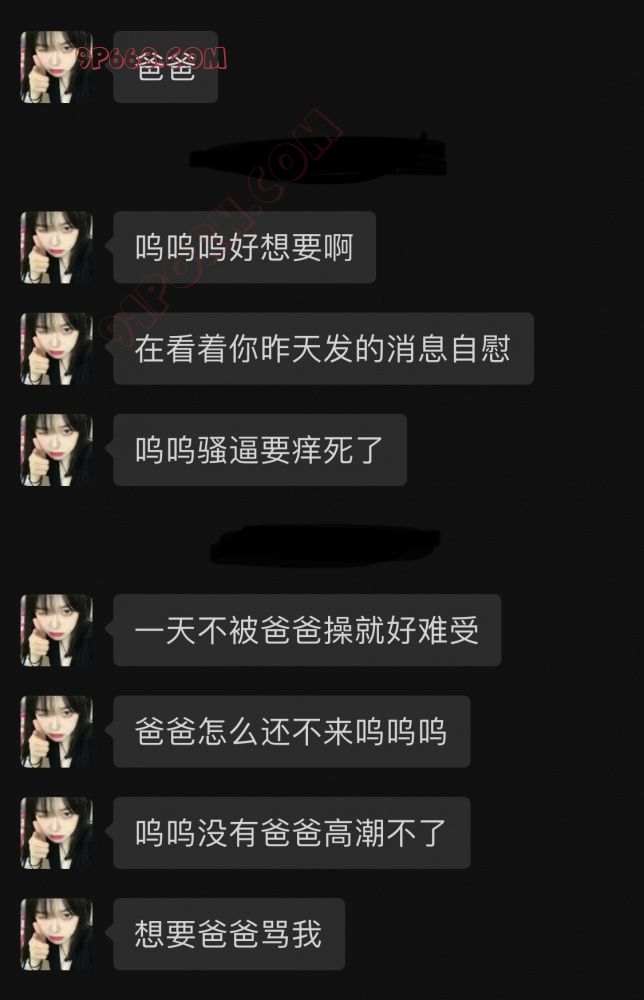Click the avatar next to 想要爸爸骂我
The width and height of the screenshot is (644, 1000).
point(57,935)
